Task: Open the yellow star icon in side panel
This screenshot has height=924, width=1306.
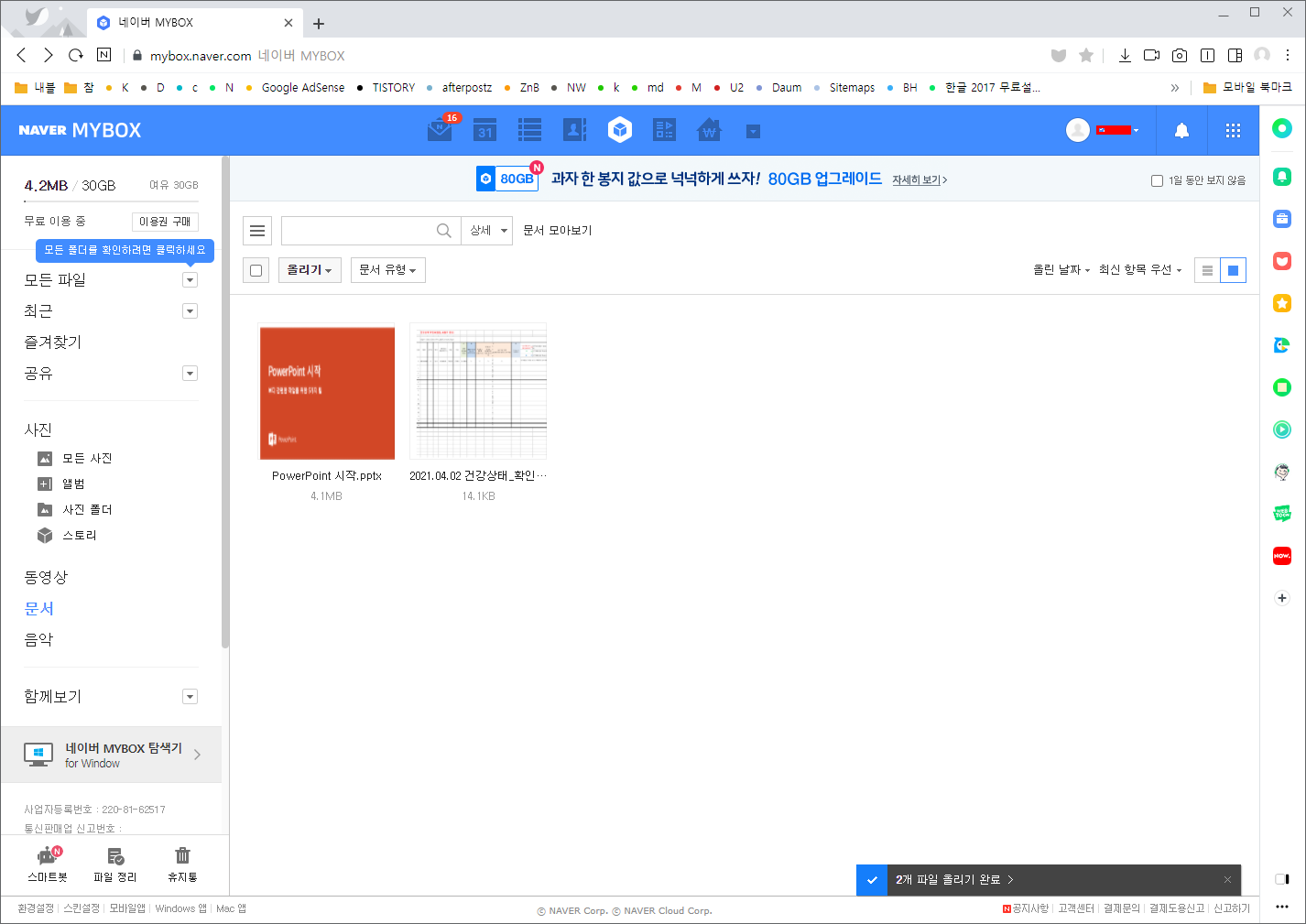Action: click(1282, 303)
